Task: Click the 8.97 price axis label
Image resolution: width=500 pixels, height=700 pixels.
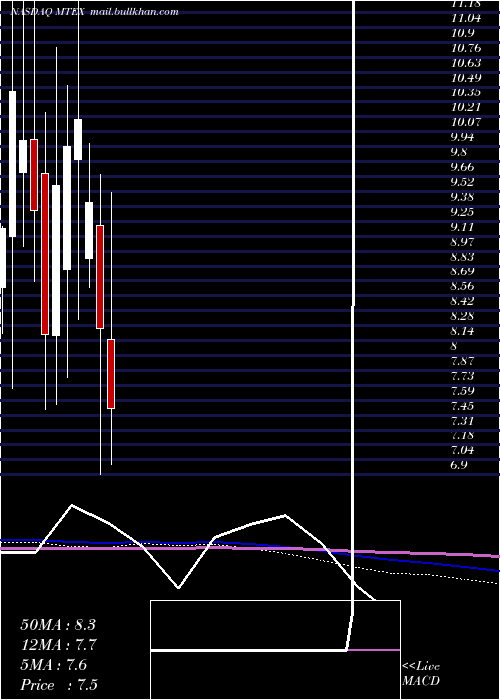Action: 462,242
